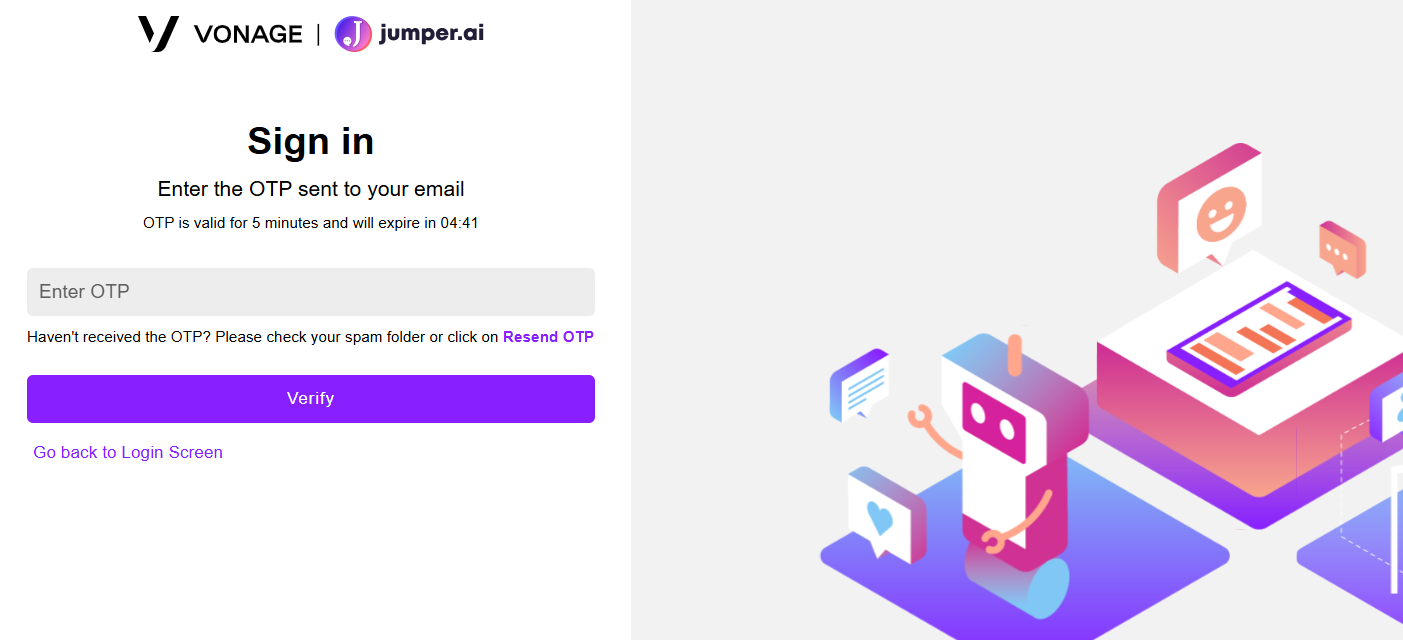Click the smiley face chat bubble illustration

1209,209
